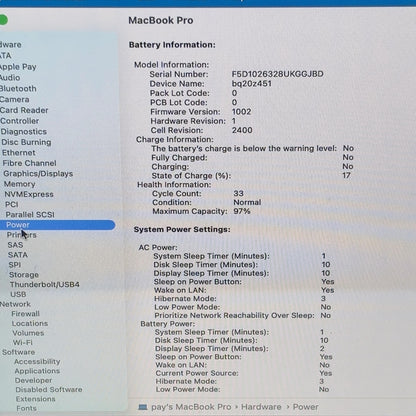Click the laptop icon in path bar
Image resolution: width=416 pixels, height=416 pixels.
click(x=143, y=407)
